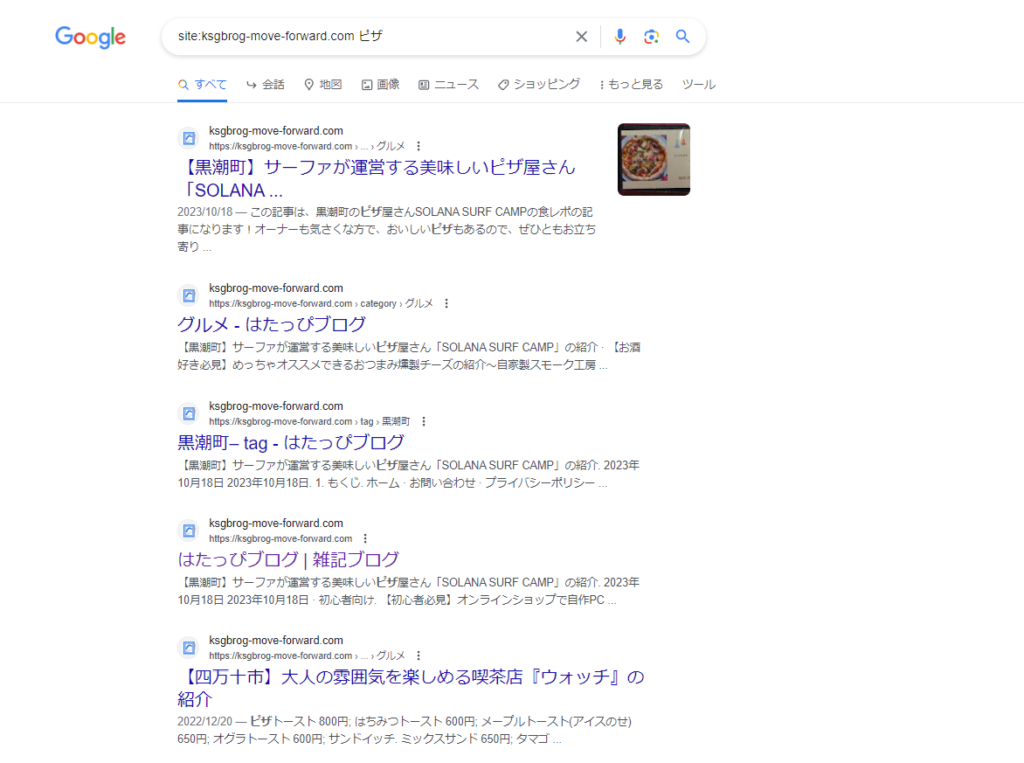
Task: Open three-dot menu for 四万十市 喫茶店 result
Action: (x=419, y=656)
